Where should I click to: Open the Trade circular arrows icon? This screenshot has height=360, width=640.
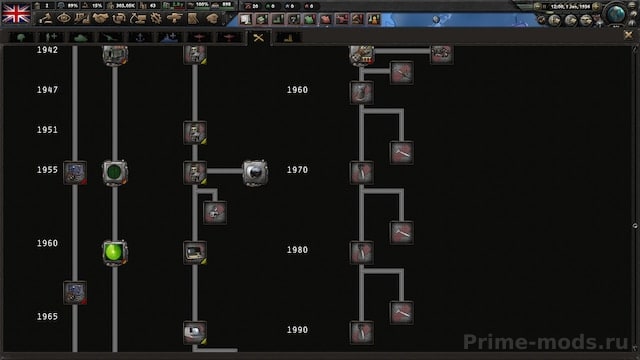pos(119,18)
